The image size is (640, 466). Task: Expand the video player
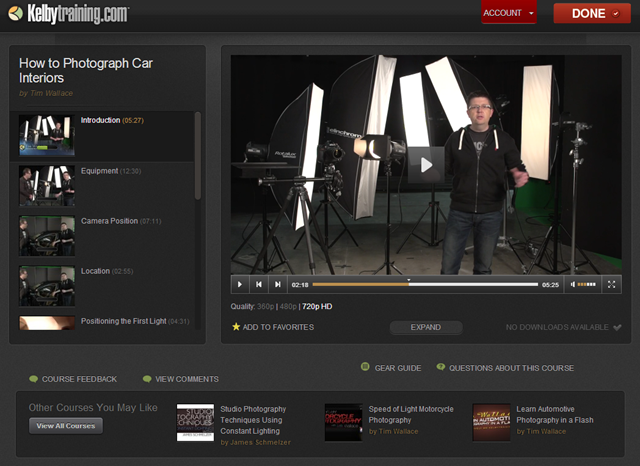tap(426, 327)
